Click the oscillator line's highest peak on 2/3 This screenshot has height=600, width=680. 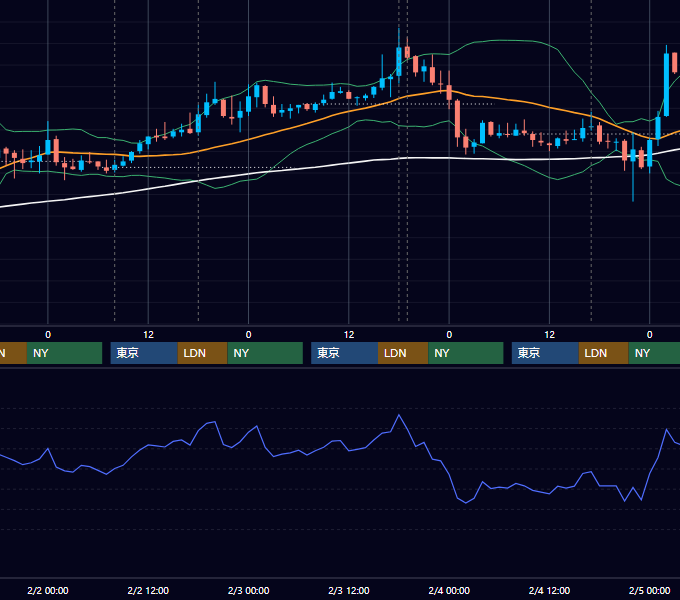[399, 415]
